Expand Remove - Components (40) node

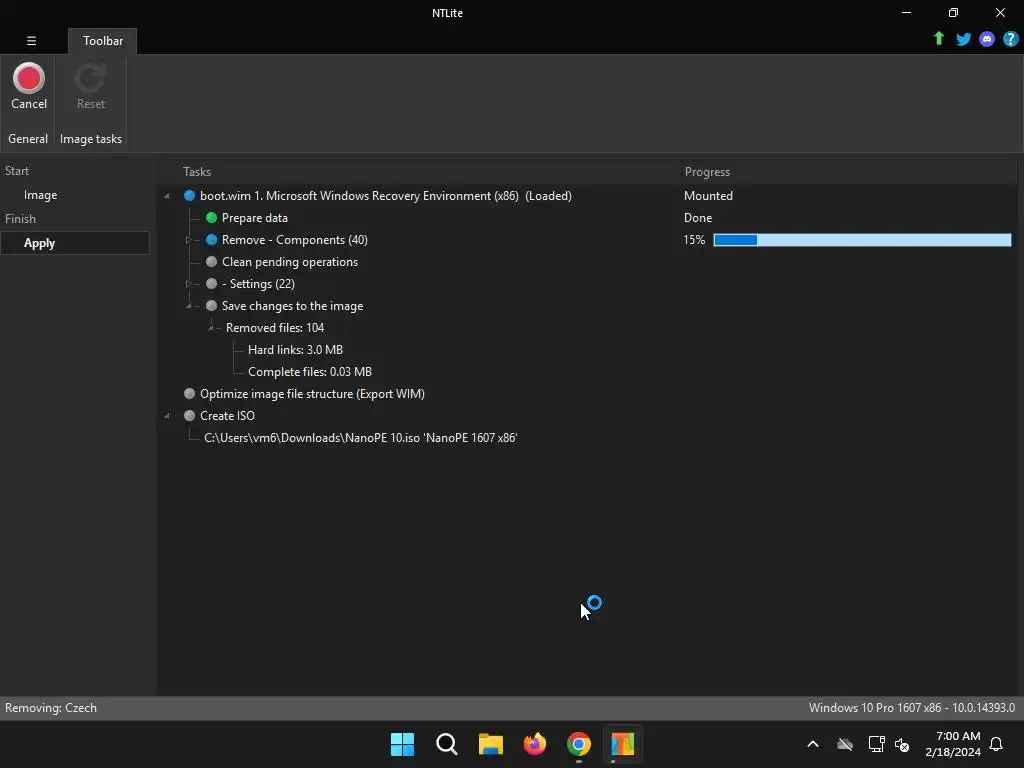188,240
